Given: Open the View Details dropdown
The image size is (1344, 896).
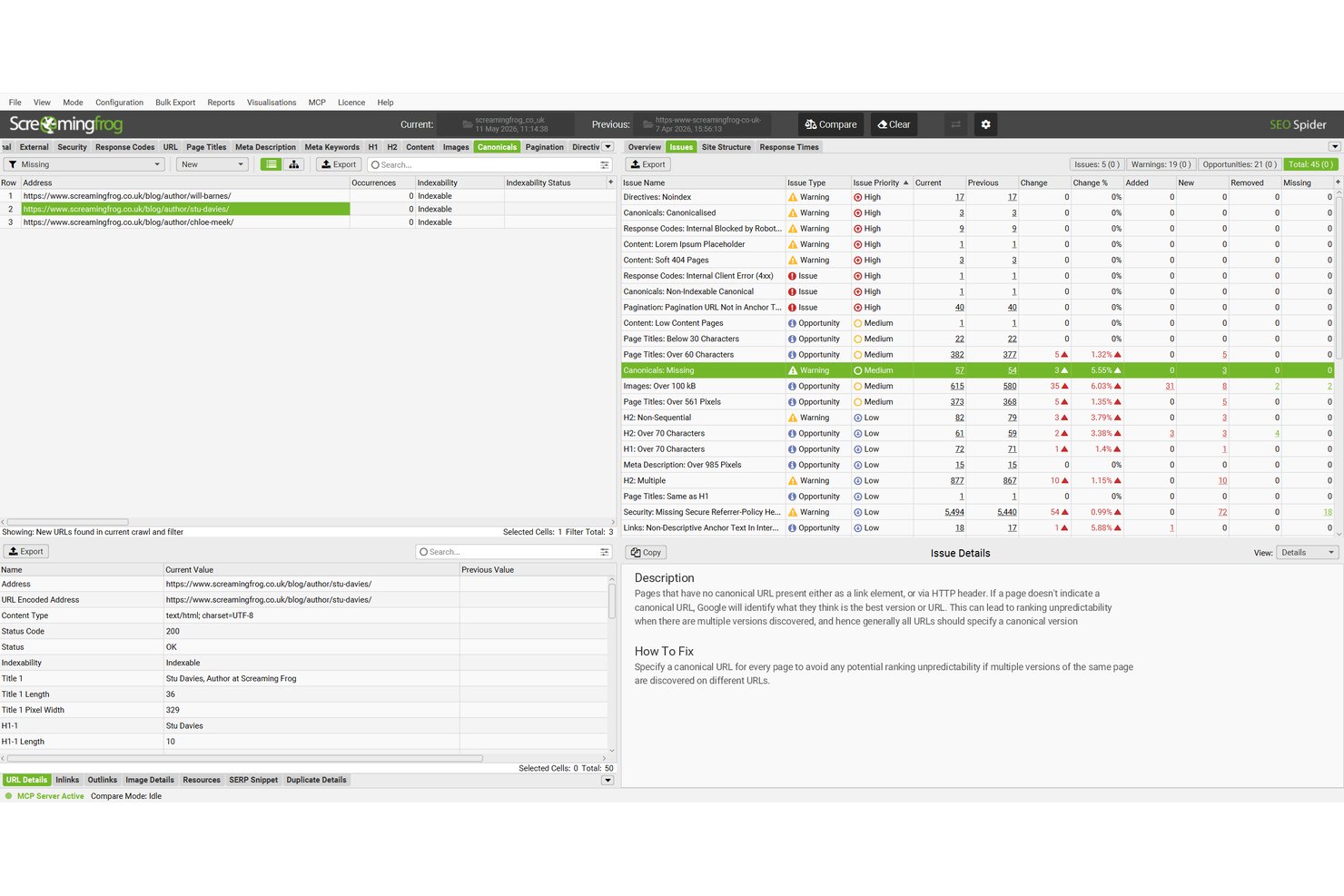Looking at the screenshot, I should pos(1308,553).
